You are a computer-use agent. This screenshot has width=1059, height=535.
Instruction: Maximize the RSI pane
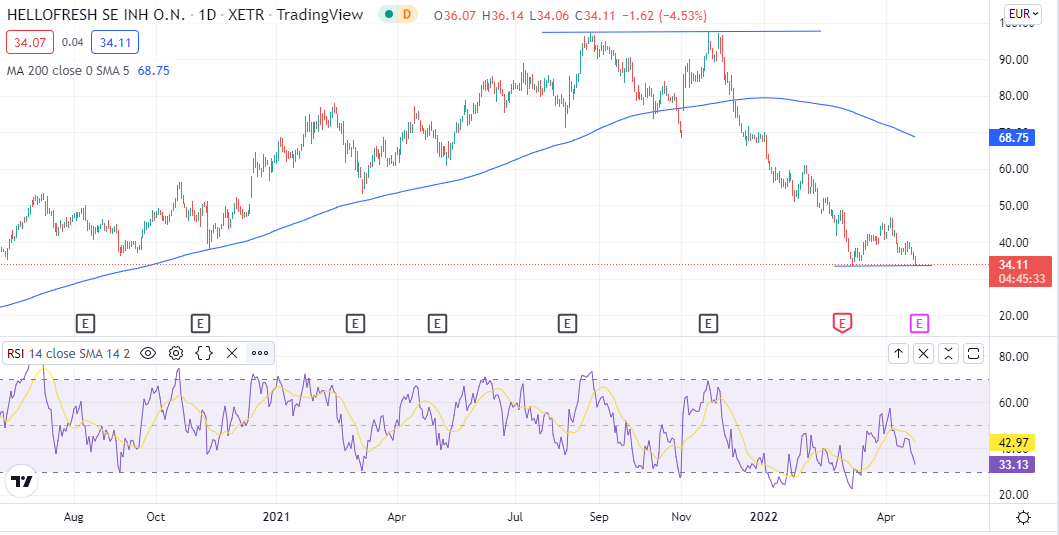pyautogui.click(x=974, y=353)
